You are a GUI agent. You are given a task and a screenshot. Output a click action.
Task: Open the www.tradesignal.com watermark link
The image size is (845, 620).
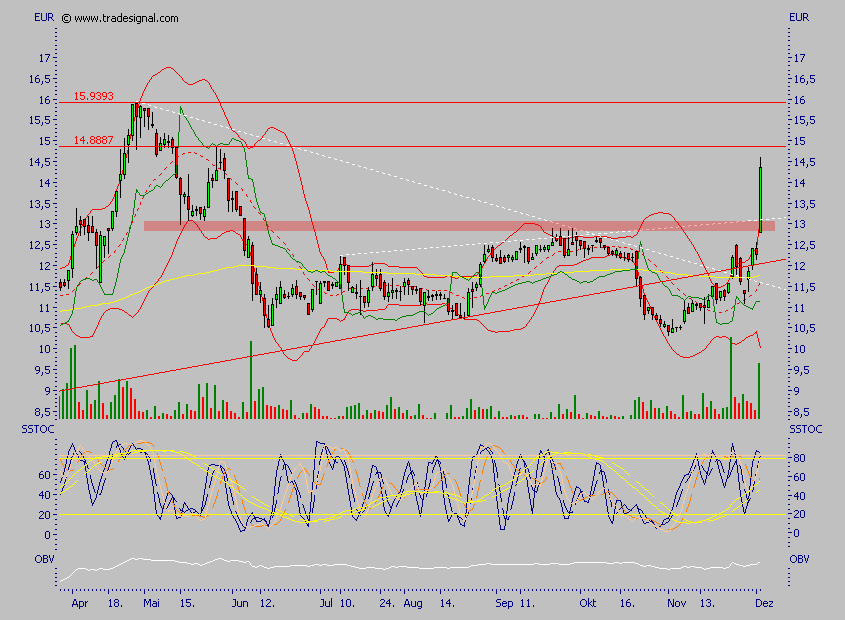(127, 18)
